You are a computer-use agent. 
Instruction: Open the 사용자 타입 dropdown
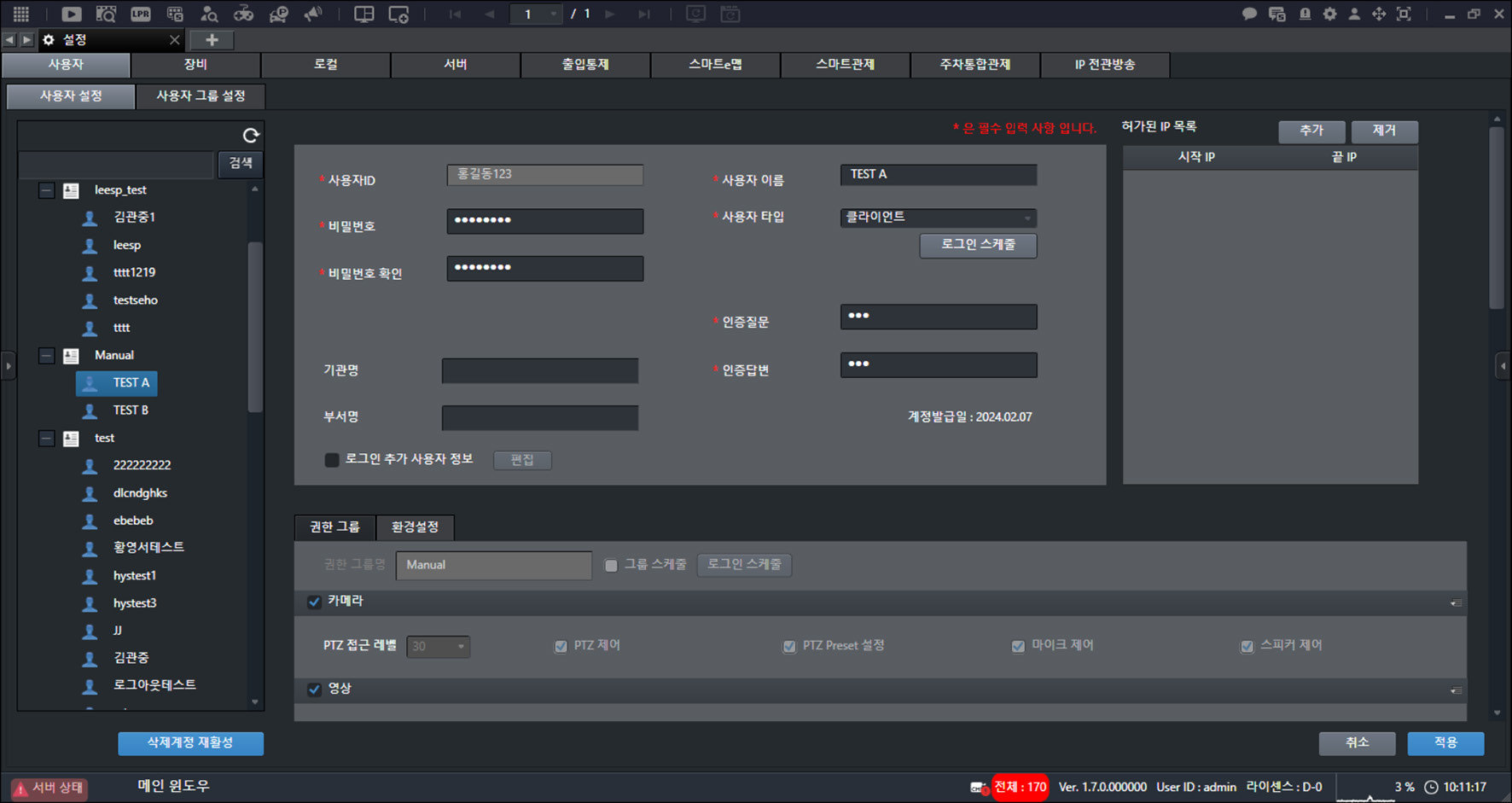coord(939,218)
